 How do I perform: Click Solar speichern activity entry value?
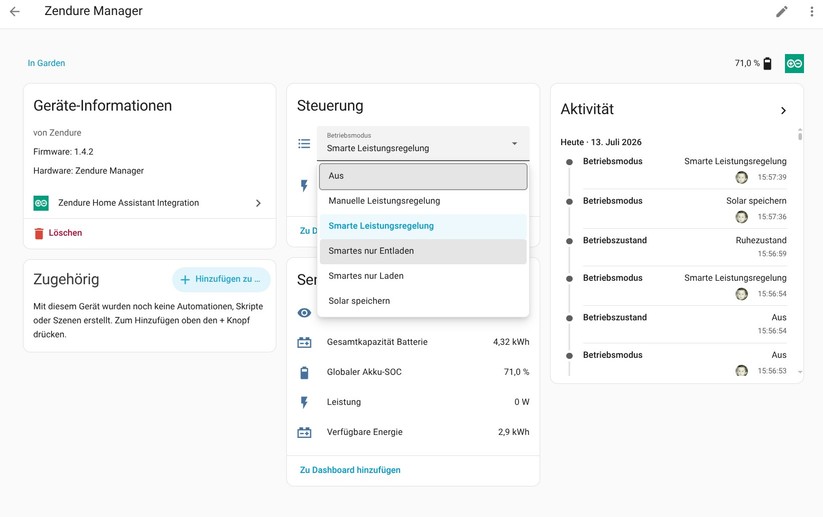coord(756,201)
